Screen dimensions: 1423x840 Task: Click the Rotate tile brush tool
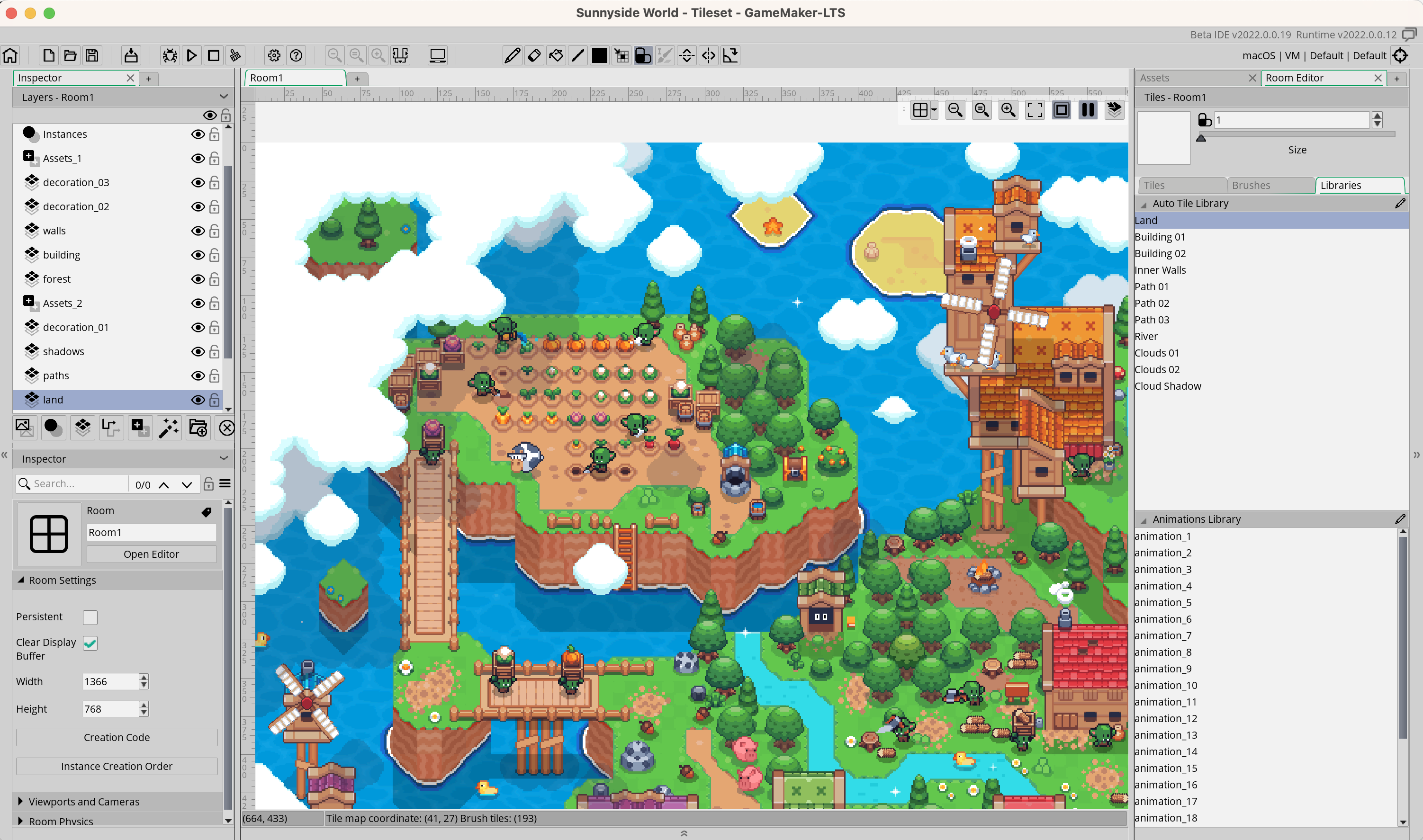point(730,55)
